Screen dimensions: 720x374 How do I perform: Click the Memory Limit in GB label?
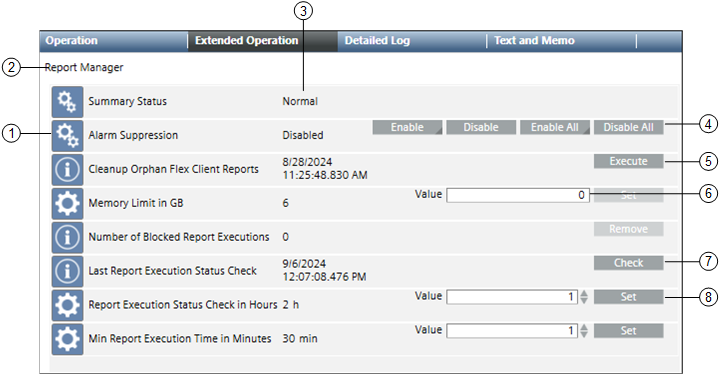click(136, 203)
